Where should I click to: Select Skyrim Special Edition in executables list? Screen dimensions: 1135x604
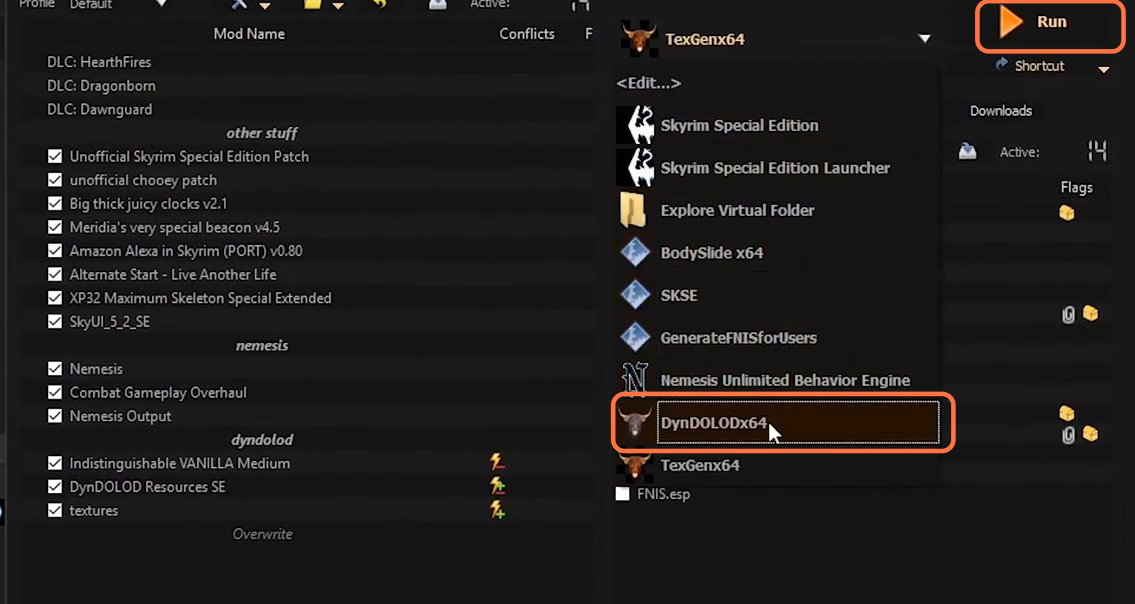739,125
